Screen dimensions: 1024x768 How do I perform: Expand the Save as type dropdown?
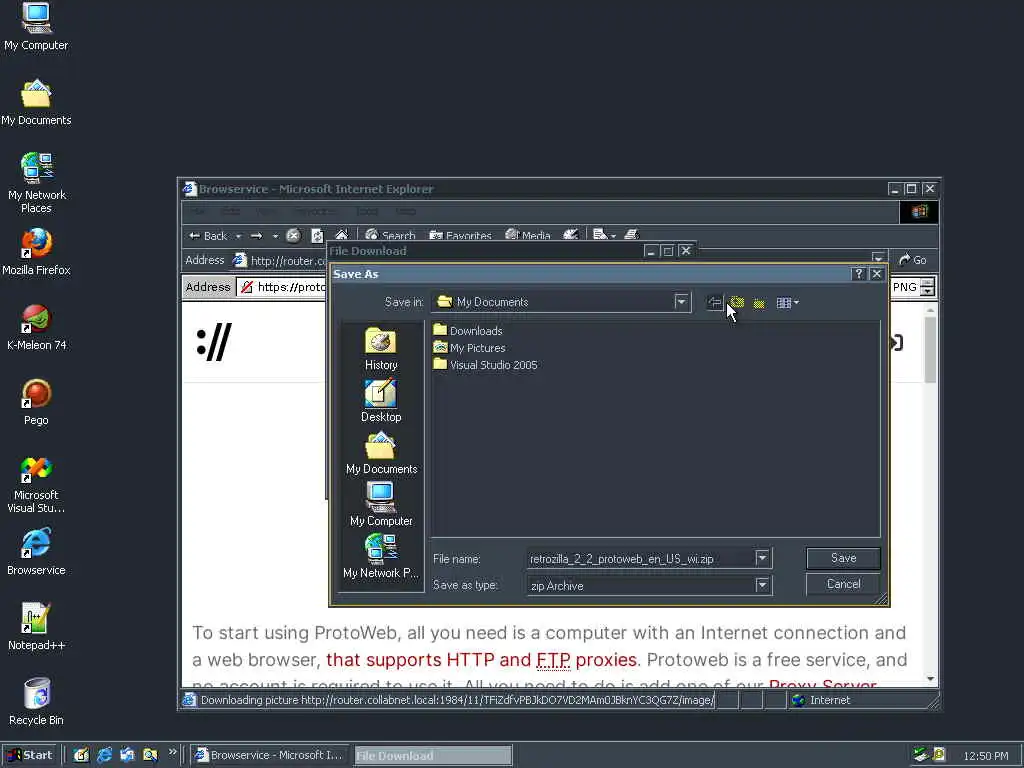762,585
